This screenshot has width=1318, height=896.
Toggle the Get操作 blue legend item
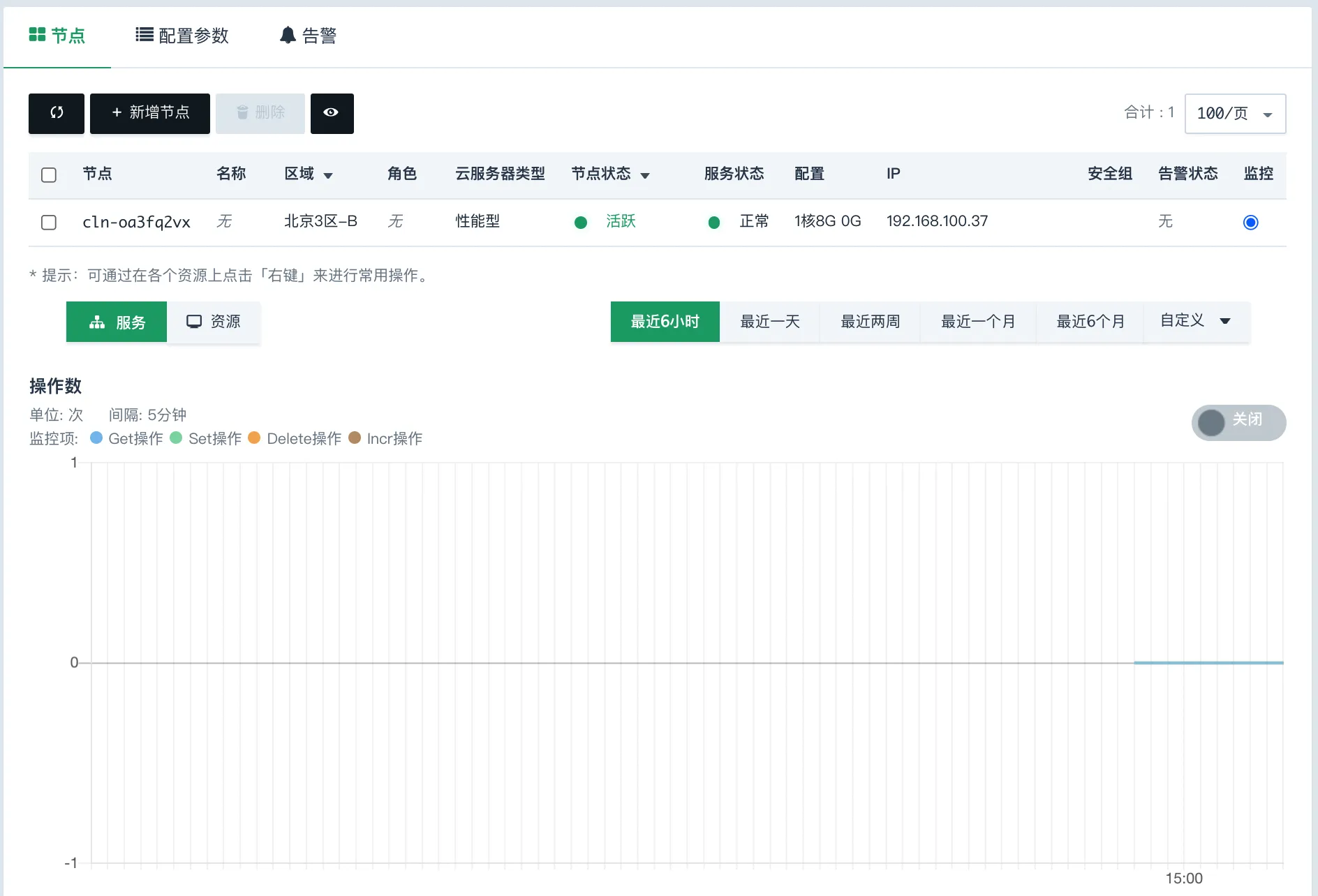[127, 438]
